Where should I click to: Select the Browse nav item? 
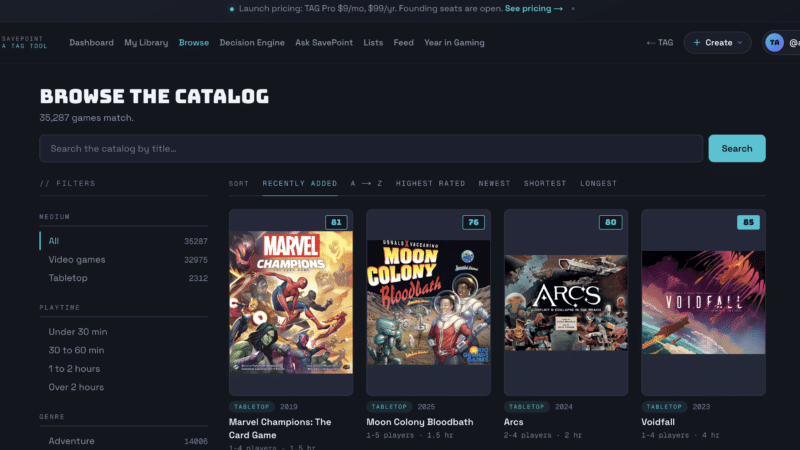(194, 42)
